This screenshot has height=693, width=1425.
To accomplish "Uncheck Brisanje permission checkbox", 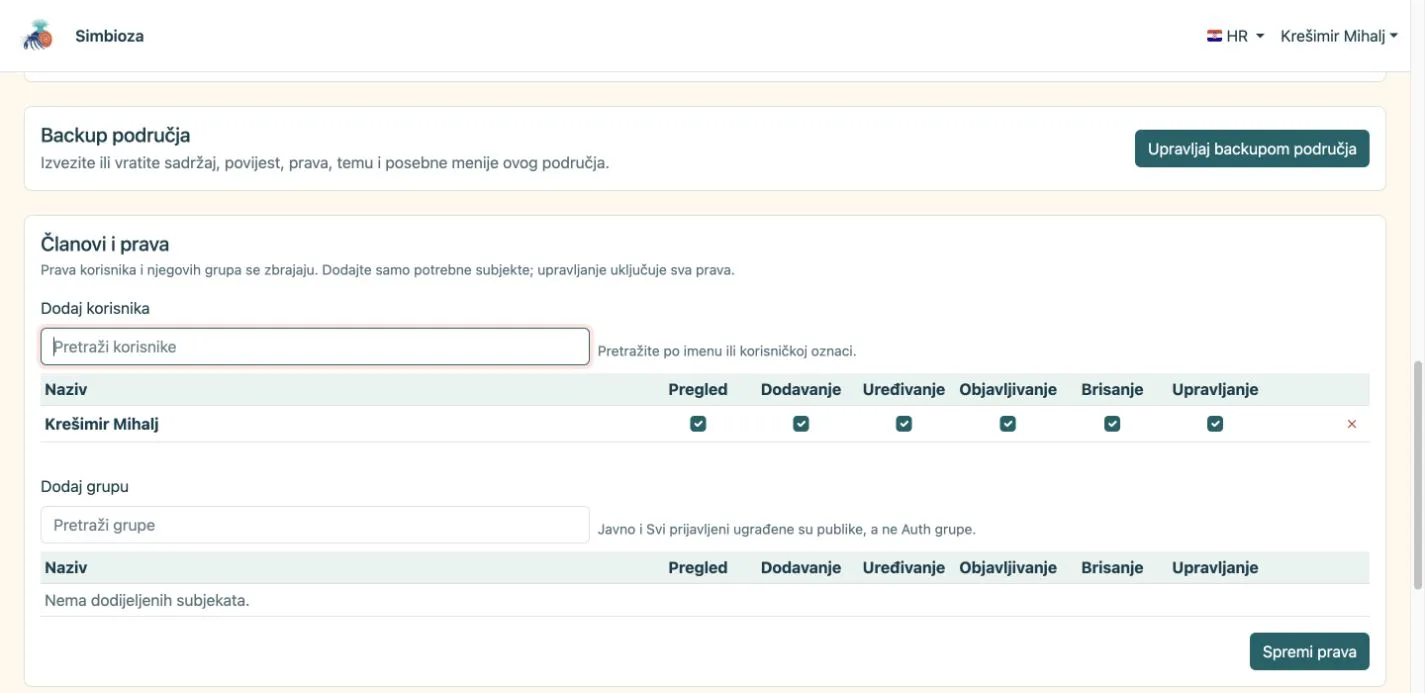I will pos(1112,424).
